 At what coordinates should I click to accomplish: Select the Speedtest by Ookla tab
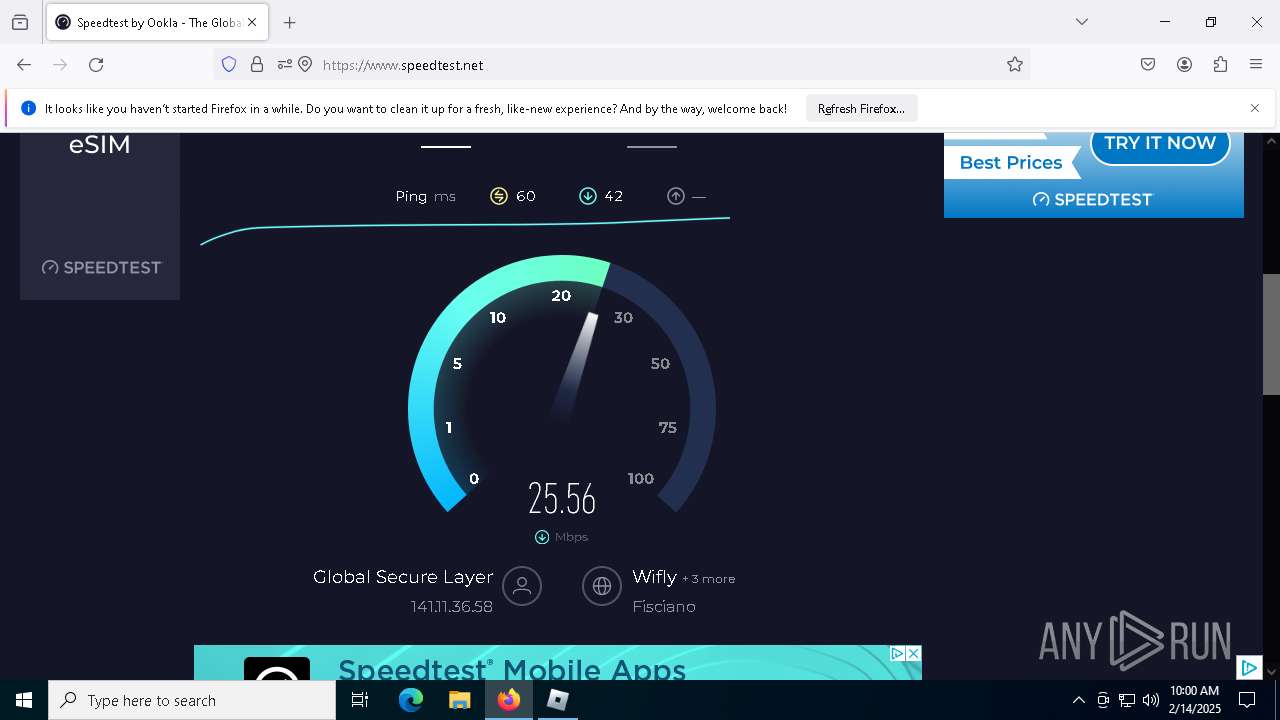click(156, 22)
